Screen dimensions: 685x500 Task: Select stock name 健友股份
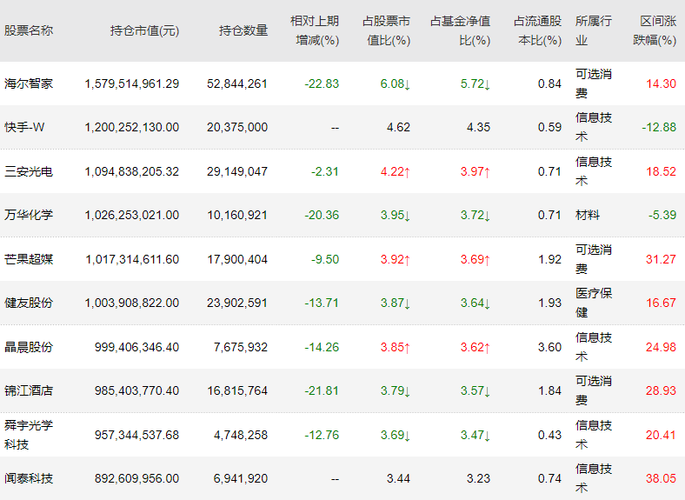pos(29,303)
